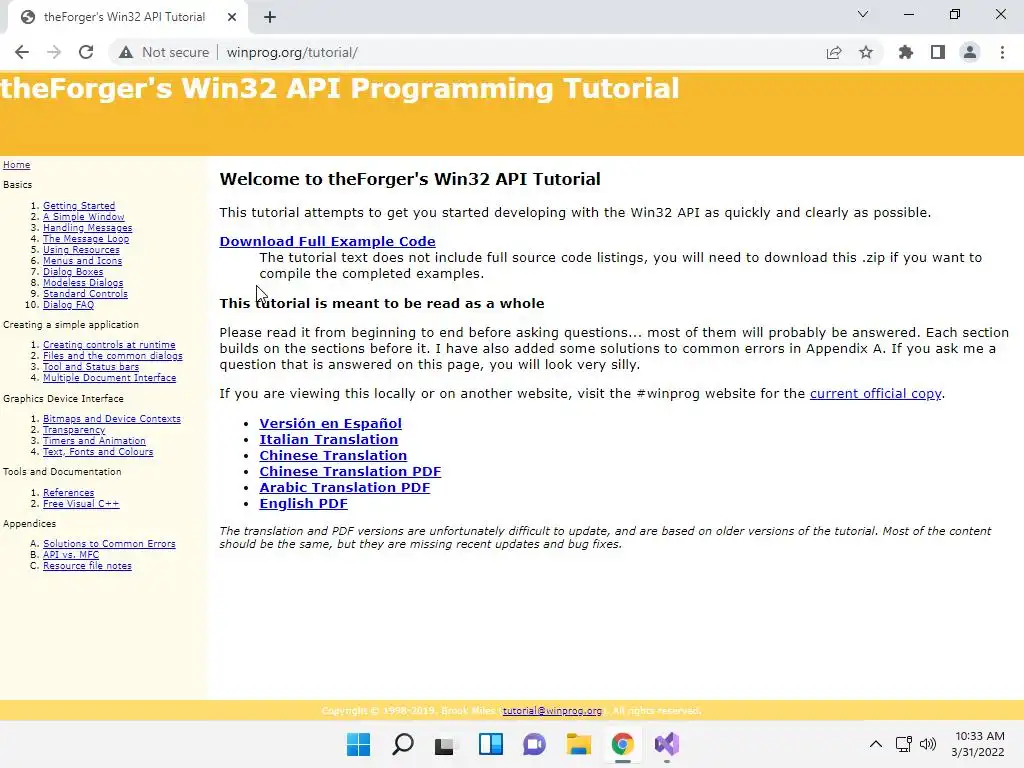Open Task View on the taskbar
The height and width of the screenshot is (768, 1024).
[x=445, y=744]
